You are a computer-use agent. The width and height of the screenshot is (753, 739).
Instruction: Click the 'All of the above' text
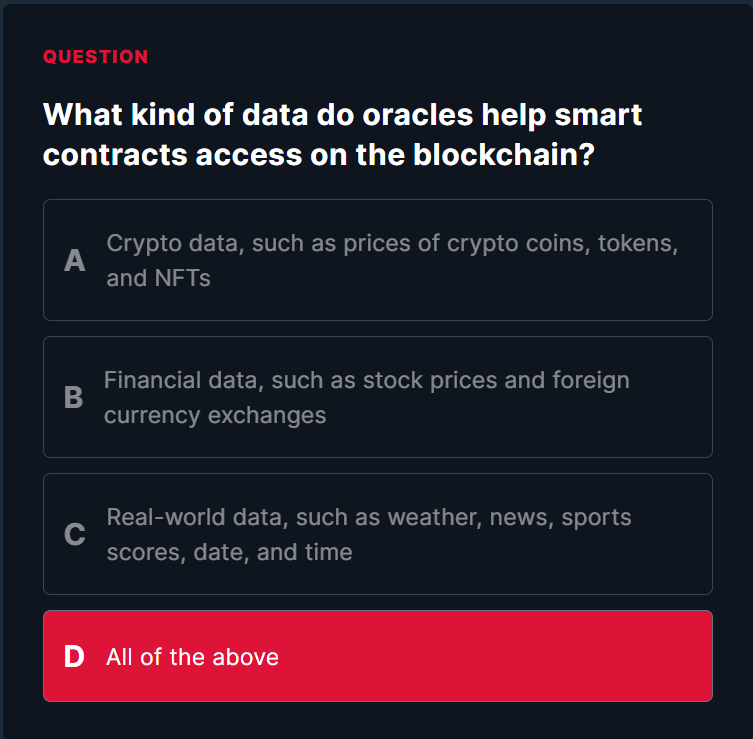coord(192,657)
